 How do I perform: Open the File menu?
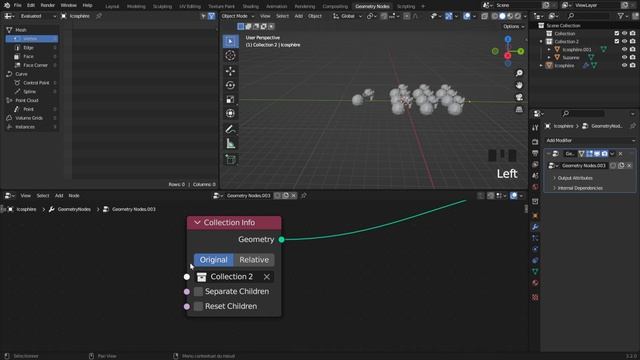coord(18,5)
